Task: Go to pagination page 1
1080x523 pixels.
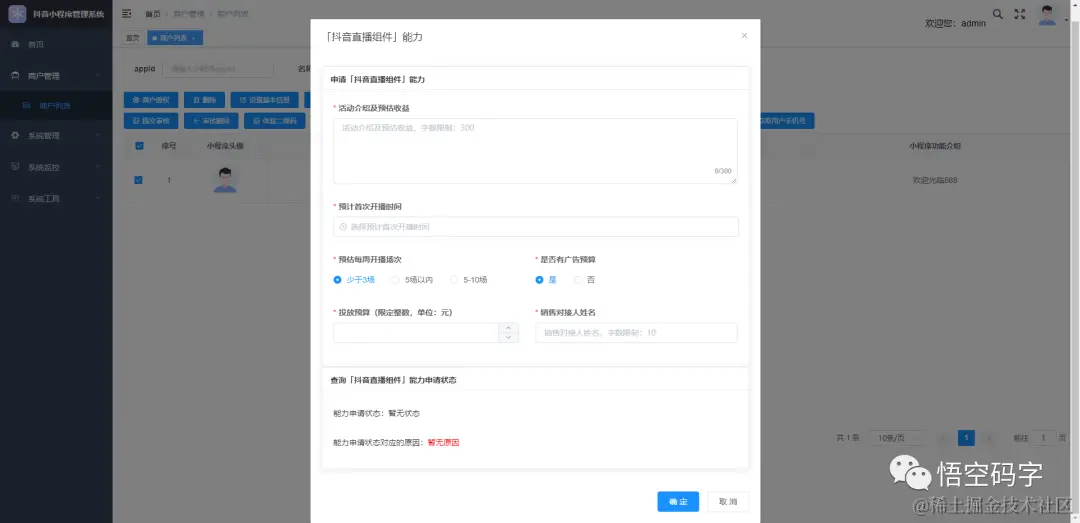Action: 966,438
